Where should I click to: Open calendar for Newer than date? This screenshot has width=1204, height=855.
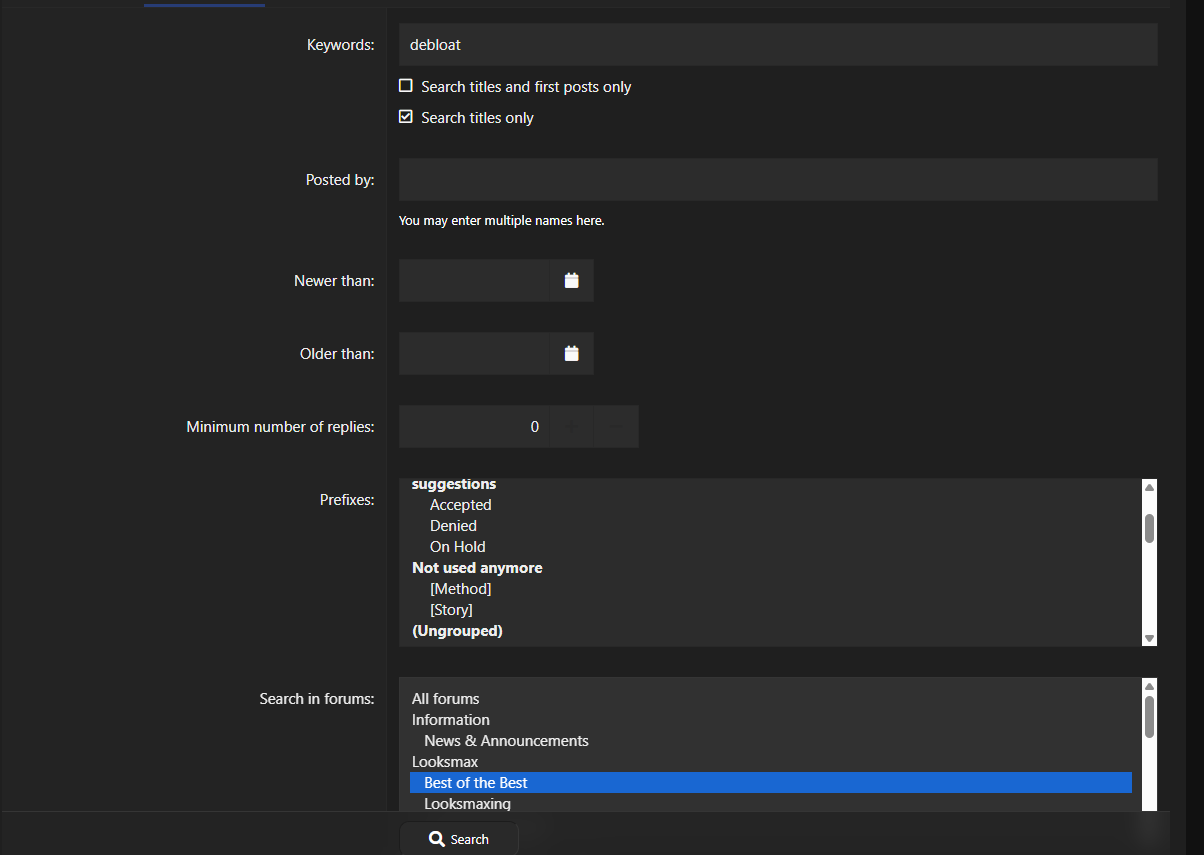pos(571,281)
